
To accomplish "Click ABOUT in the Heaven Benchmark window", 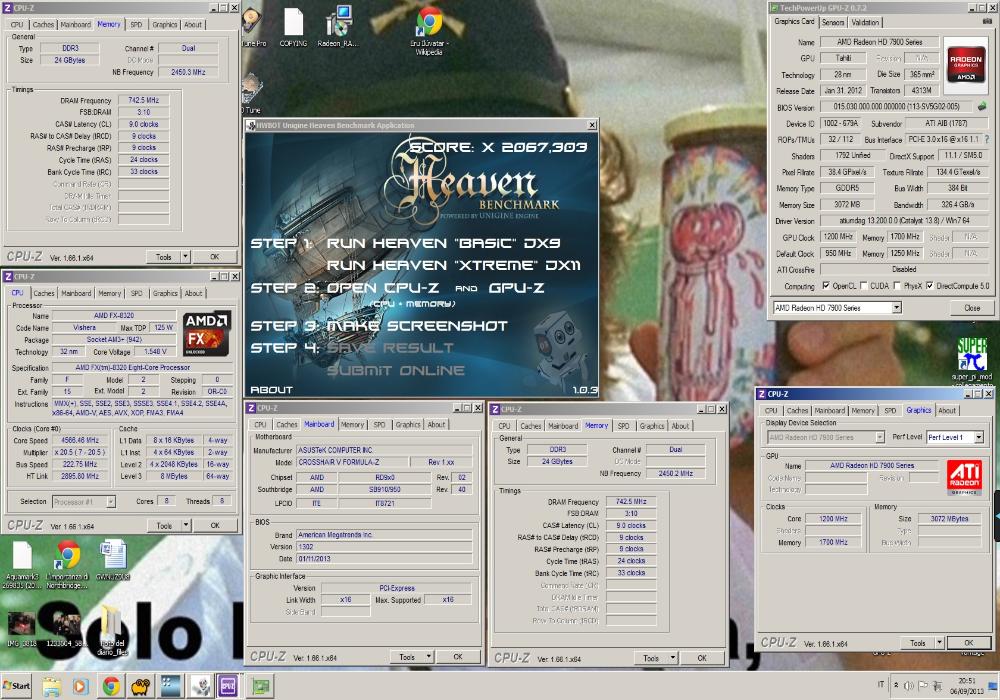I will tap(271, 390).
